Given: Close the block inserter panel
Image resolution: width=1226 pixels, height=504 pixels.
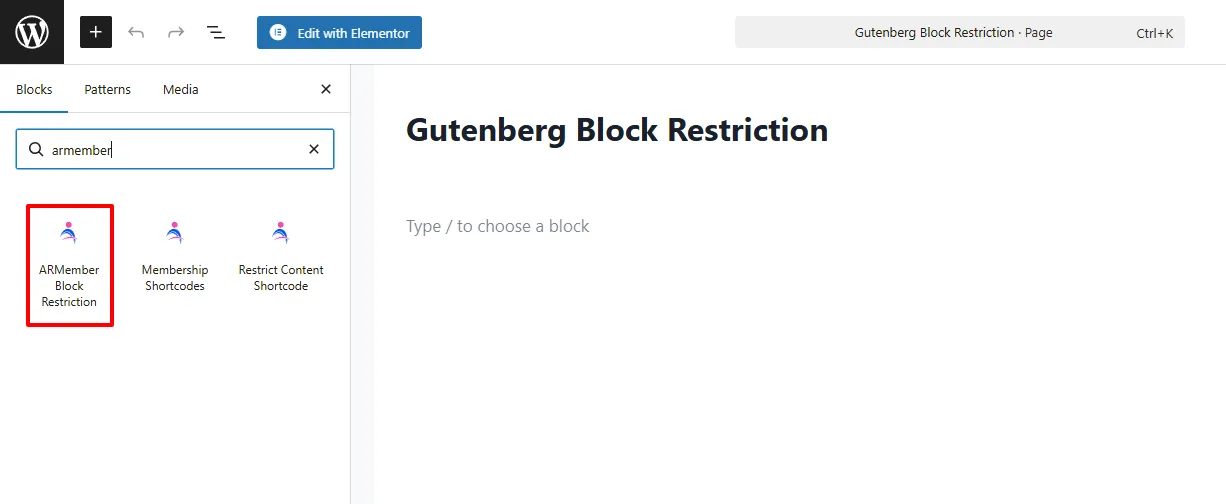Looking at the screenshot, I should click(325, 89).
